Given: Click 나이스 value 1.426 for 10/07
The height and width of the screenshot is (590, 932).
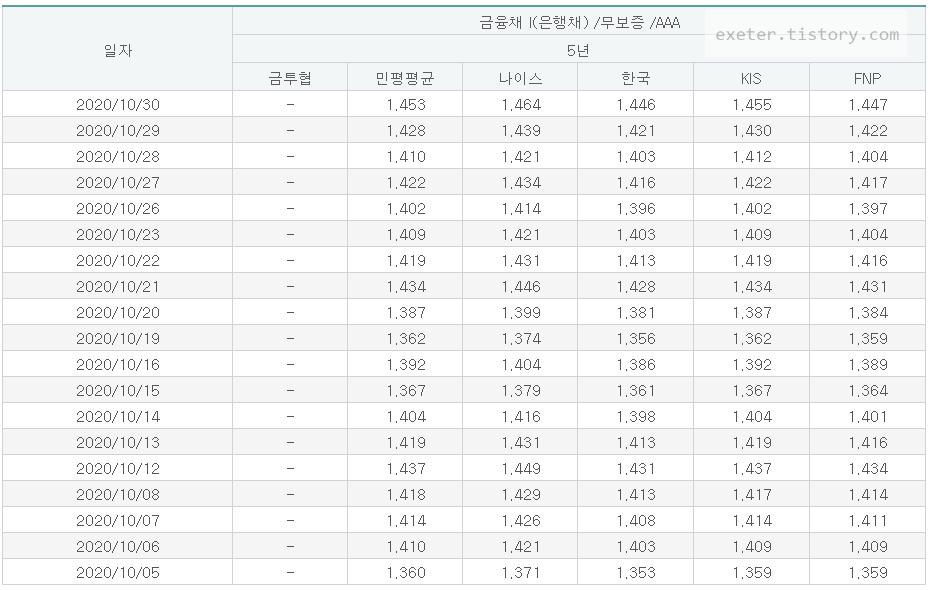Looking at the screenshot, I should pos(521,521).
